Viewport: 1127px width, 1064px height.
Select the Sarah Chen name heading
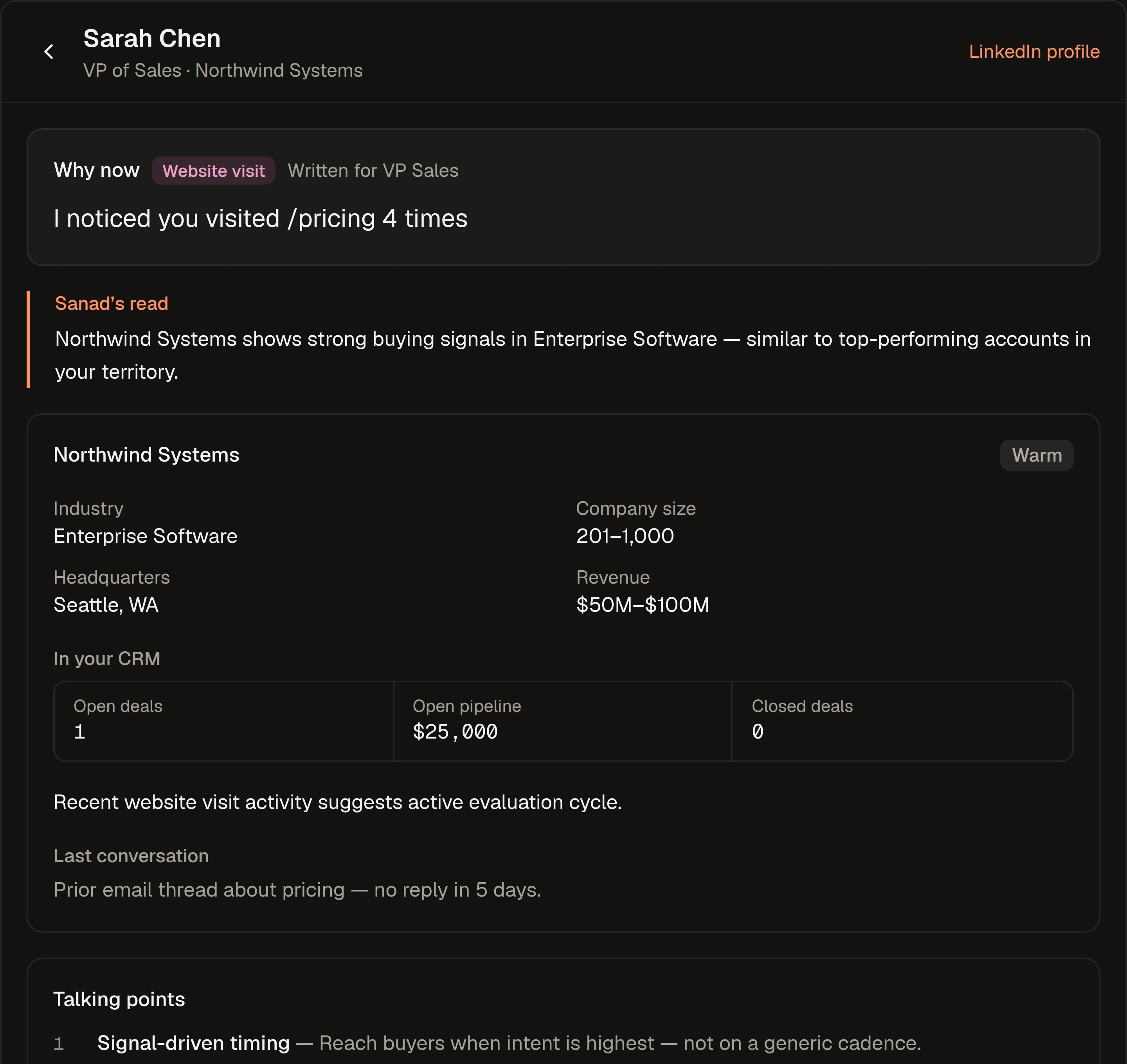click(x=151, y=39)
